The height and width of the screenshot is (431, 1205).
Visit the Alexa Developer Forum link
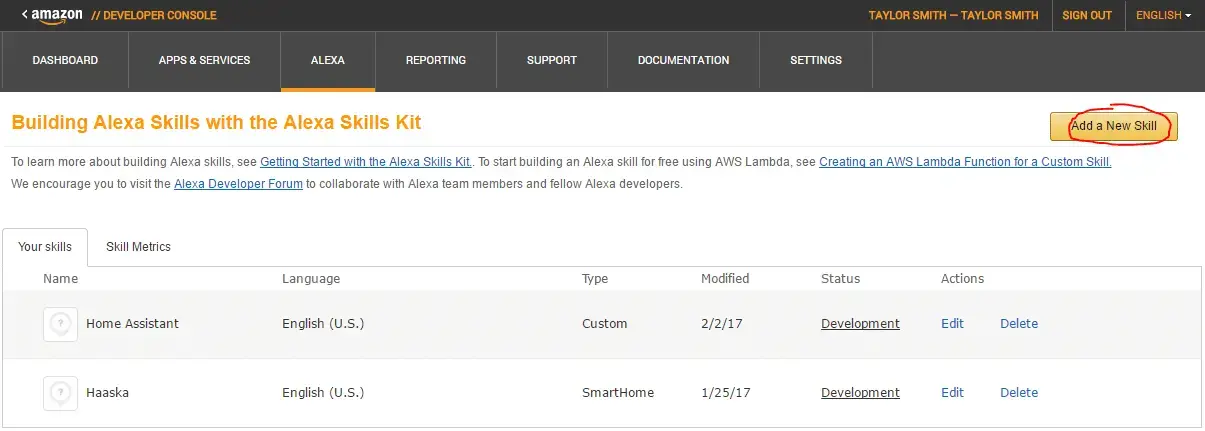pos(238,184)
